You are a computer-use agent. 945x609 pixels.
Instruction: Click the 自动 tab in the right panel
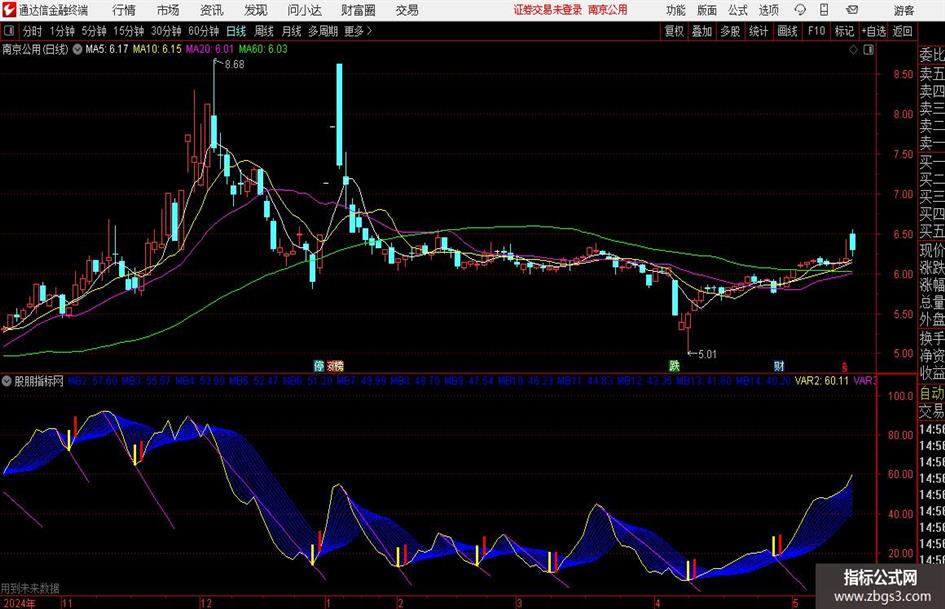pos(932,393)
